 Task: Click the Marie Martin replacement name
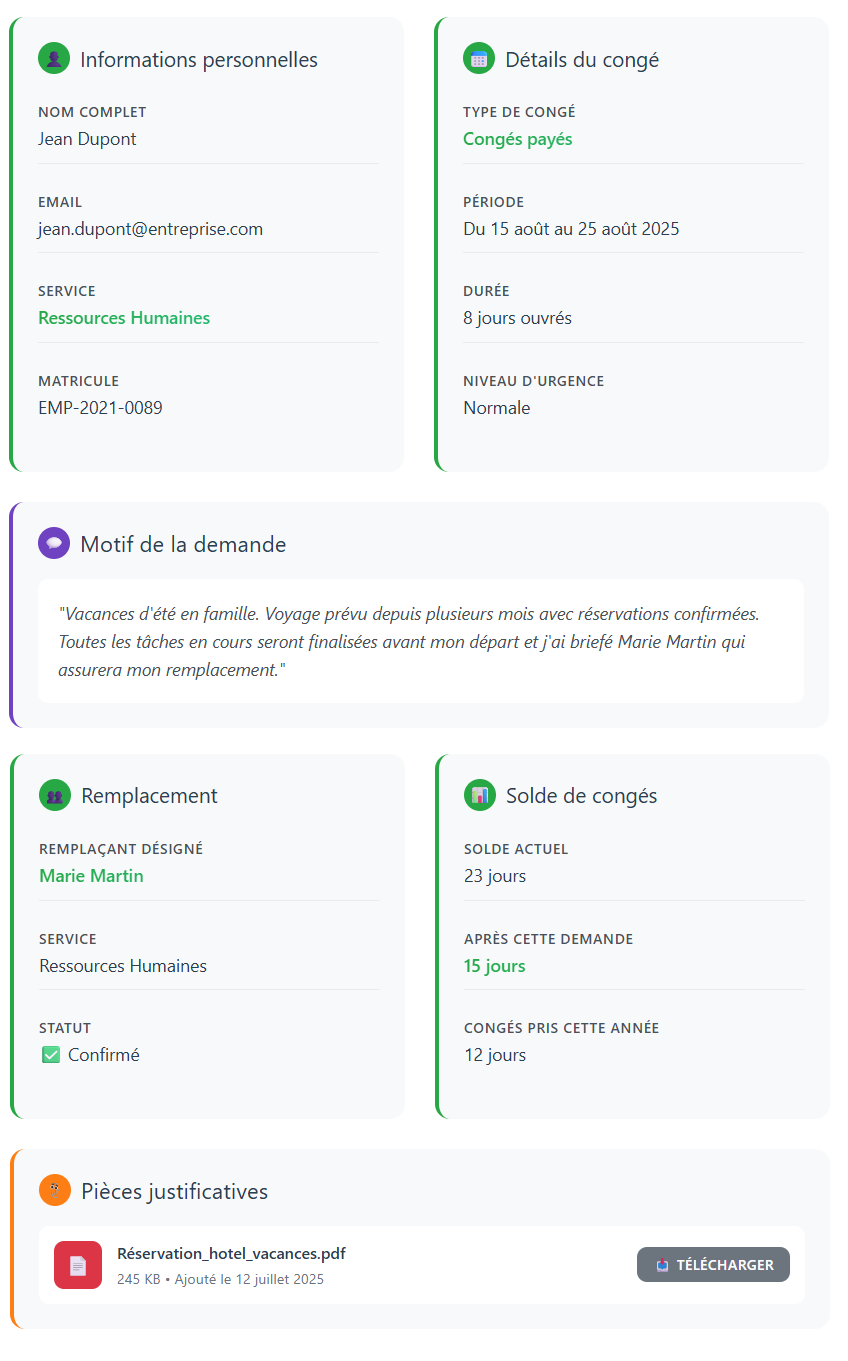[x=91, y=875]
